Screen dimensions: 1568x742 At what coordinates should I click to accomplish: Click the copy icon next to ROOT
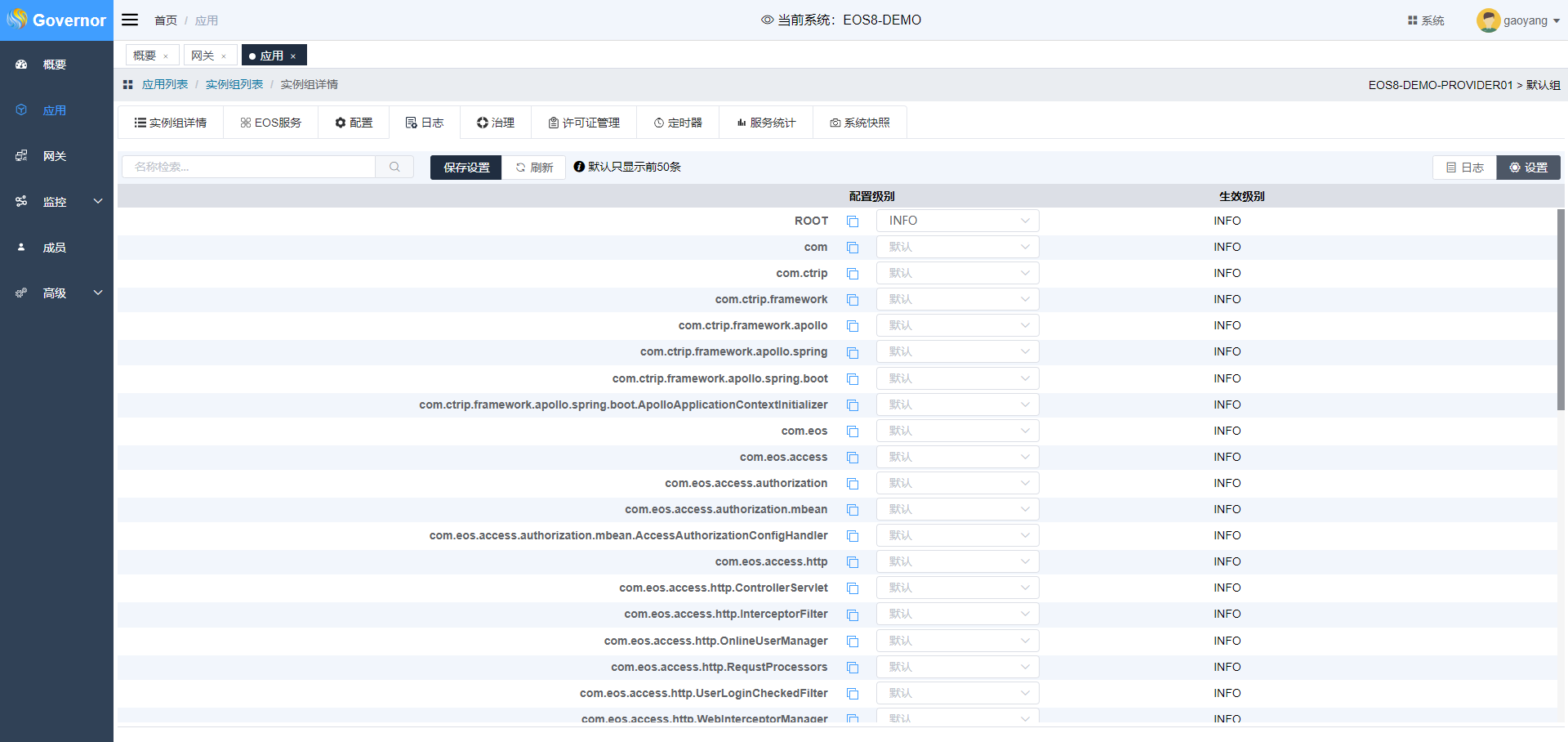point(853,221)
